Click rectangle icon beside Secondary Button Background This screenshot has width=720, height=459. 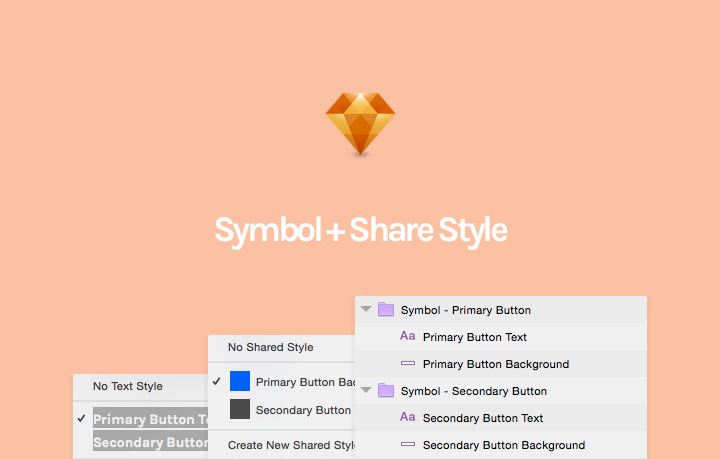point(408,444)
